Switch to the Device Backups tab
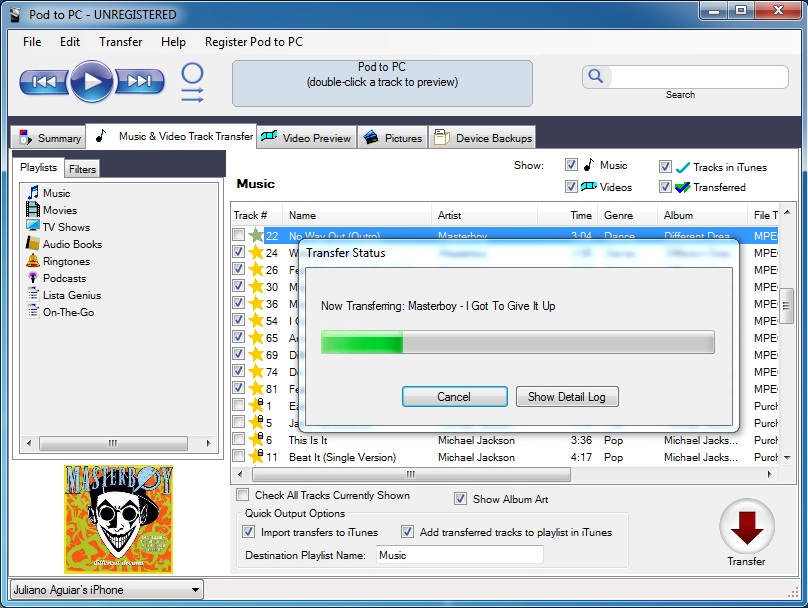 tap(482, 138)
